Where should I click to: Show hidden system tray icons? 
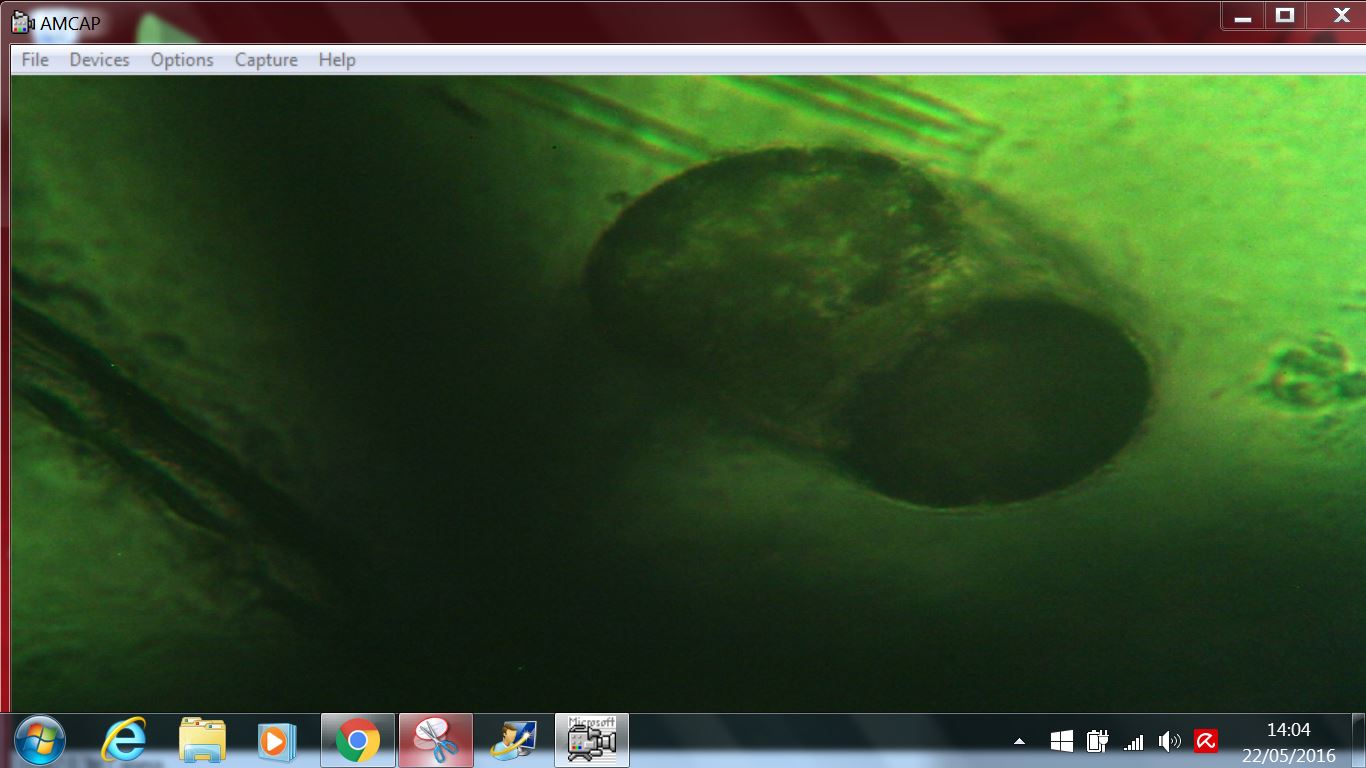pyautogui.click(x=1020, y=742)
